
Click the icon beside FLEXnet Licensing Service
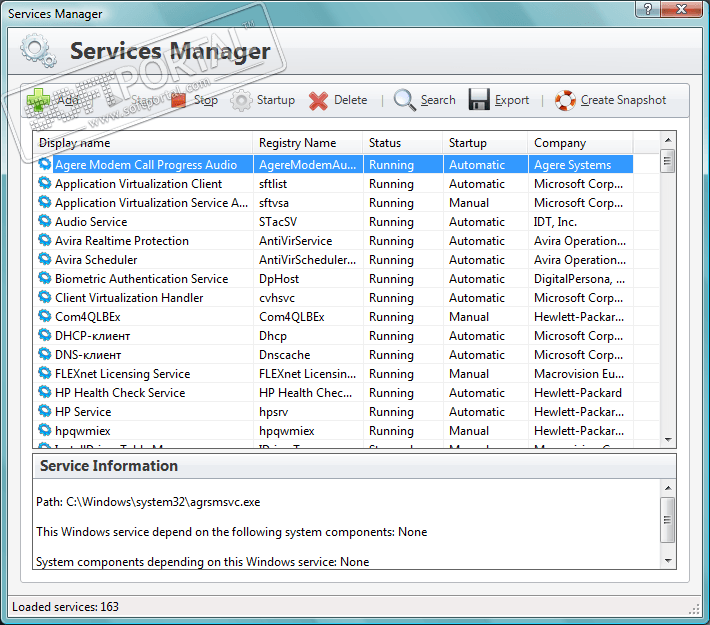coord(44,373)
